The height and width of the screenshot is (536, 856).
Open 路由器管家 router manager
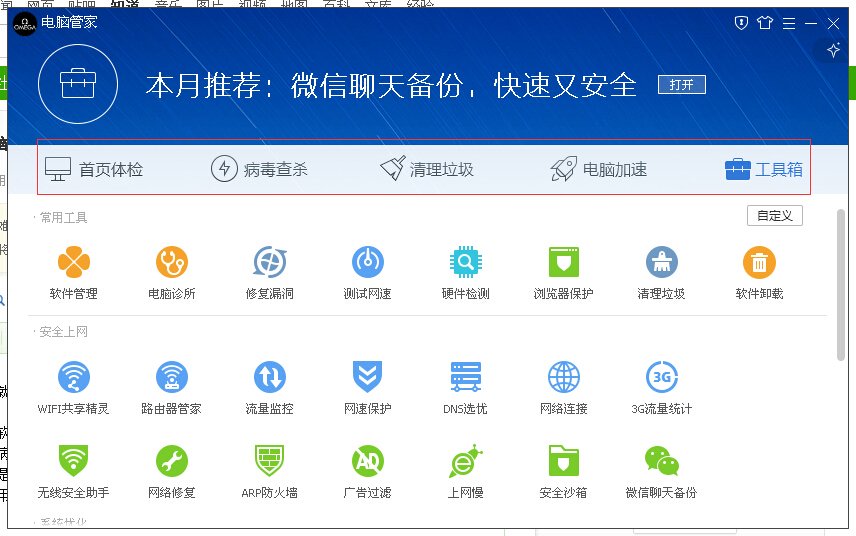(x=171, y=388)
